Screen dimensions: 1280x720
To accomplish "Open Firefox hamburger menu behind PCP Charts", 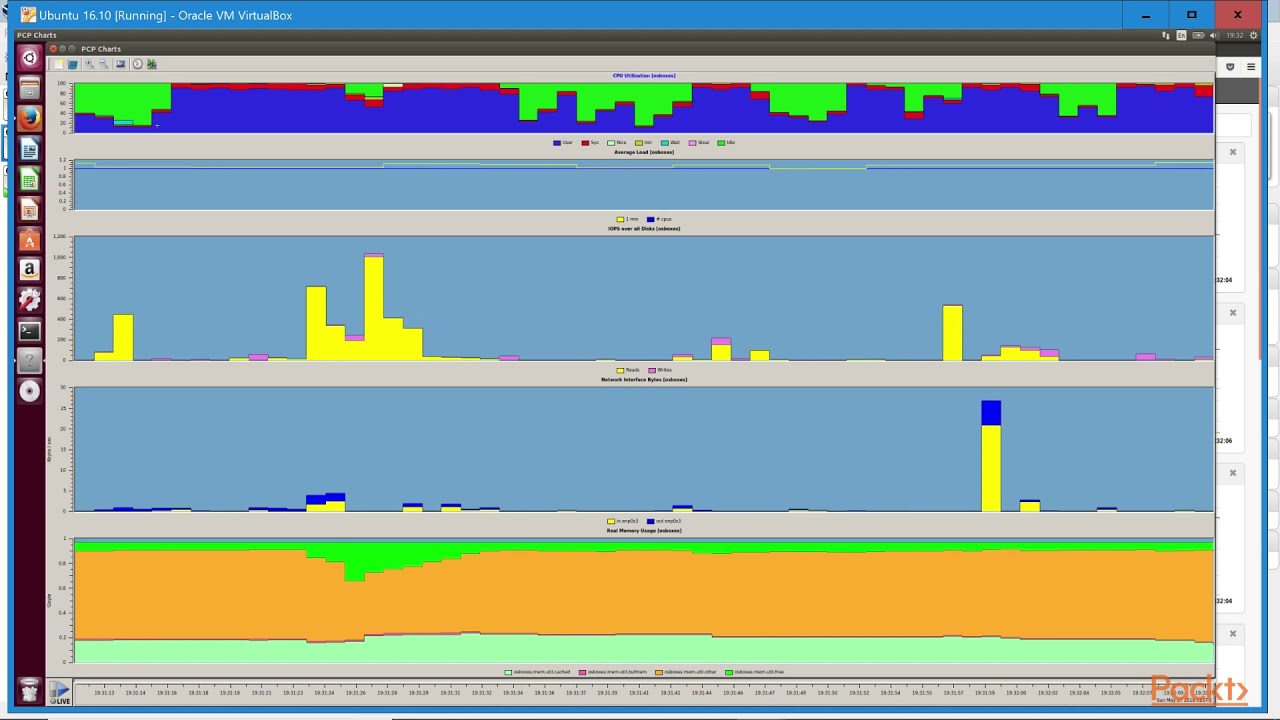I will (1251, 67).
